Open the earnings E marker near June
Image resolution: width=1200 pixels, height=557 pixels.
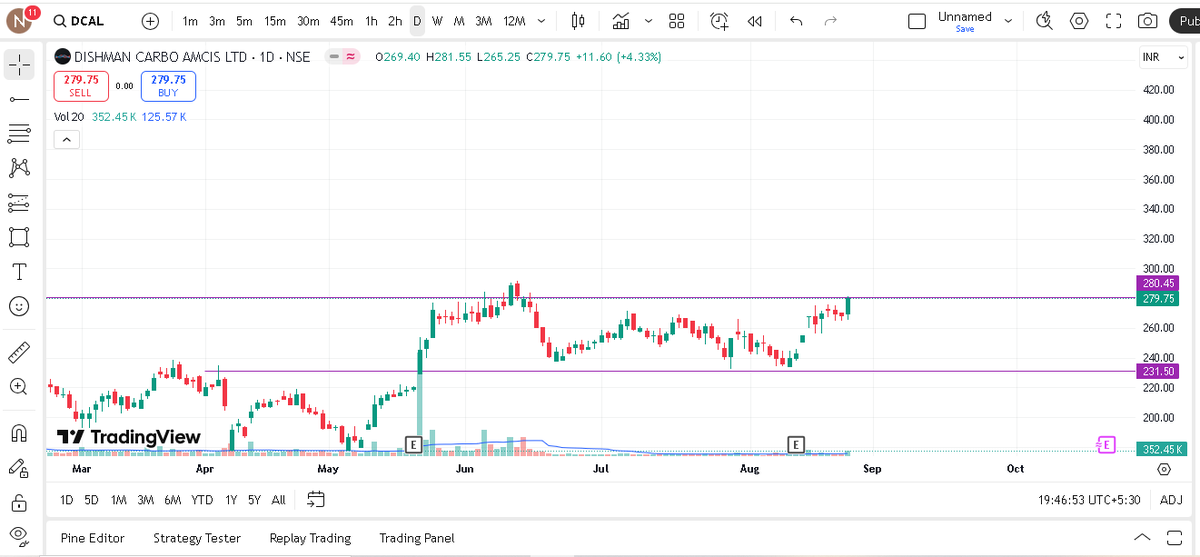point(412,444)
